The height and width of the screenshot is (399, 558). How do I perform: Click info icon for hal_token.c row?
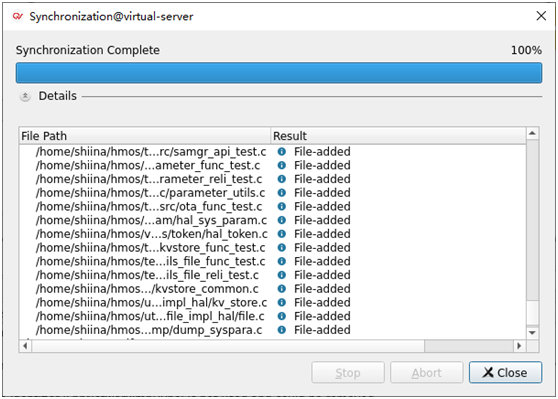(281, 234)
